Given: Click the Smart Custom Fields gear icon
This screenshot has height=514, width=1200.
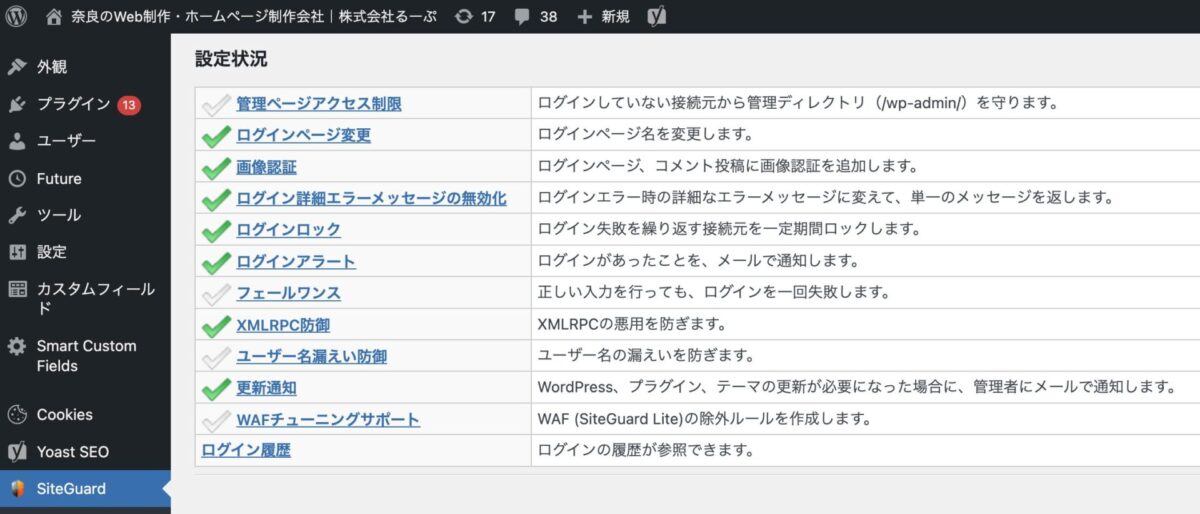Looking at the screenshot, I should pos(17,346).
